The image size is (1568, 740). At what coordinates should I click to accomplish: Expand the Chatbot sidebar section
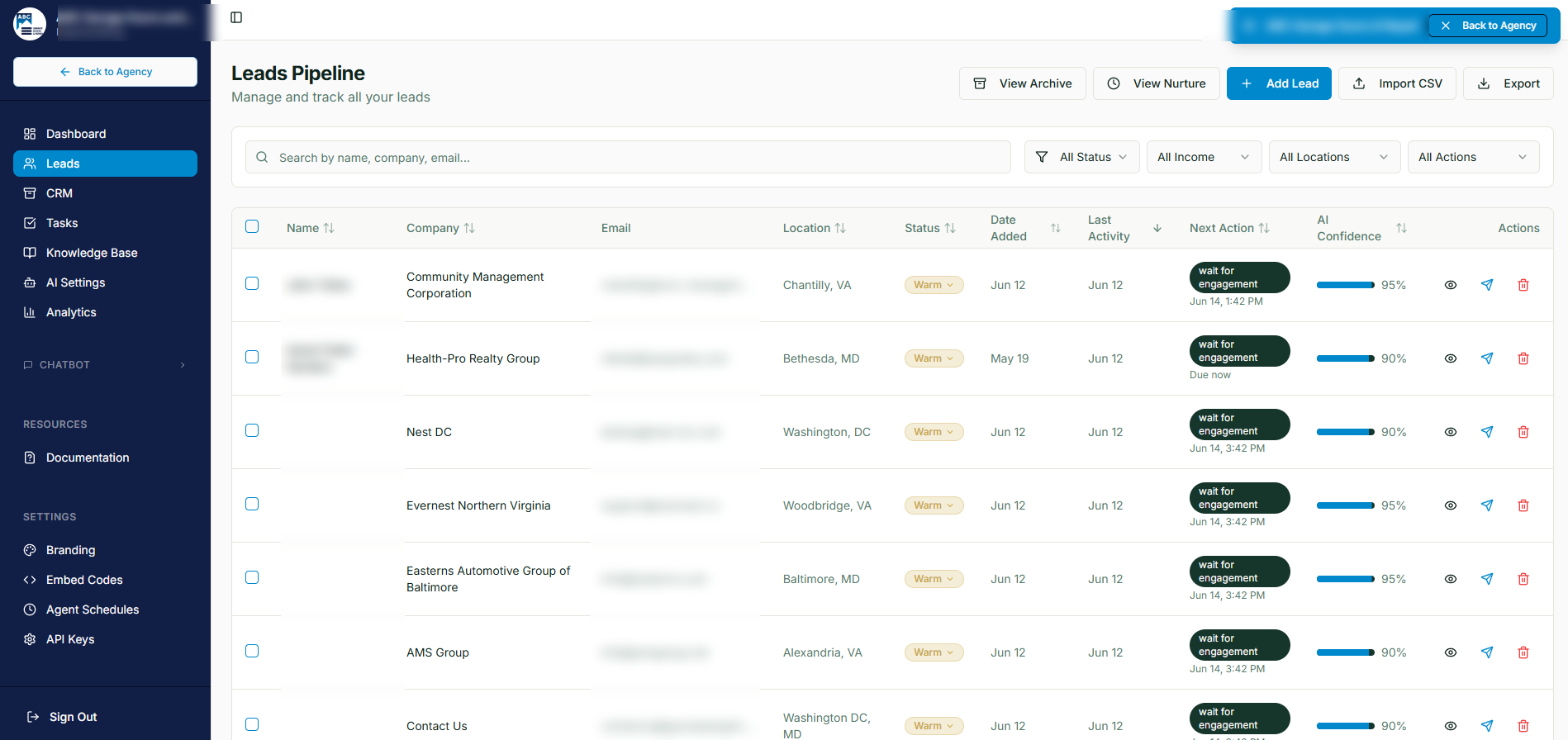point(105,365)
